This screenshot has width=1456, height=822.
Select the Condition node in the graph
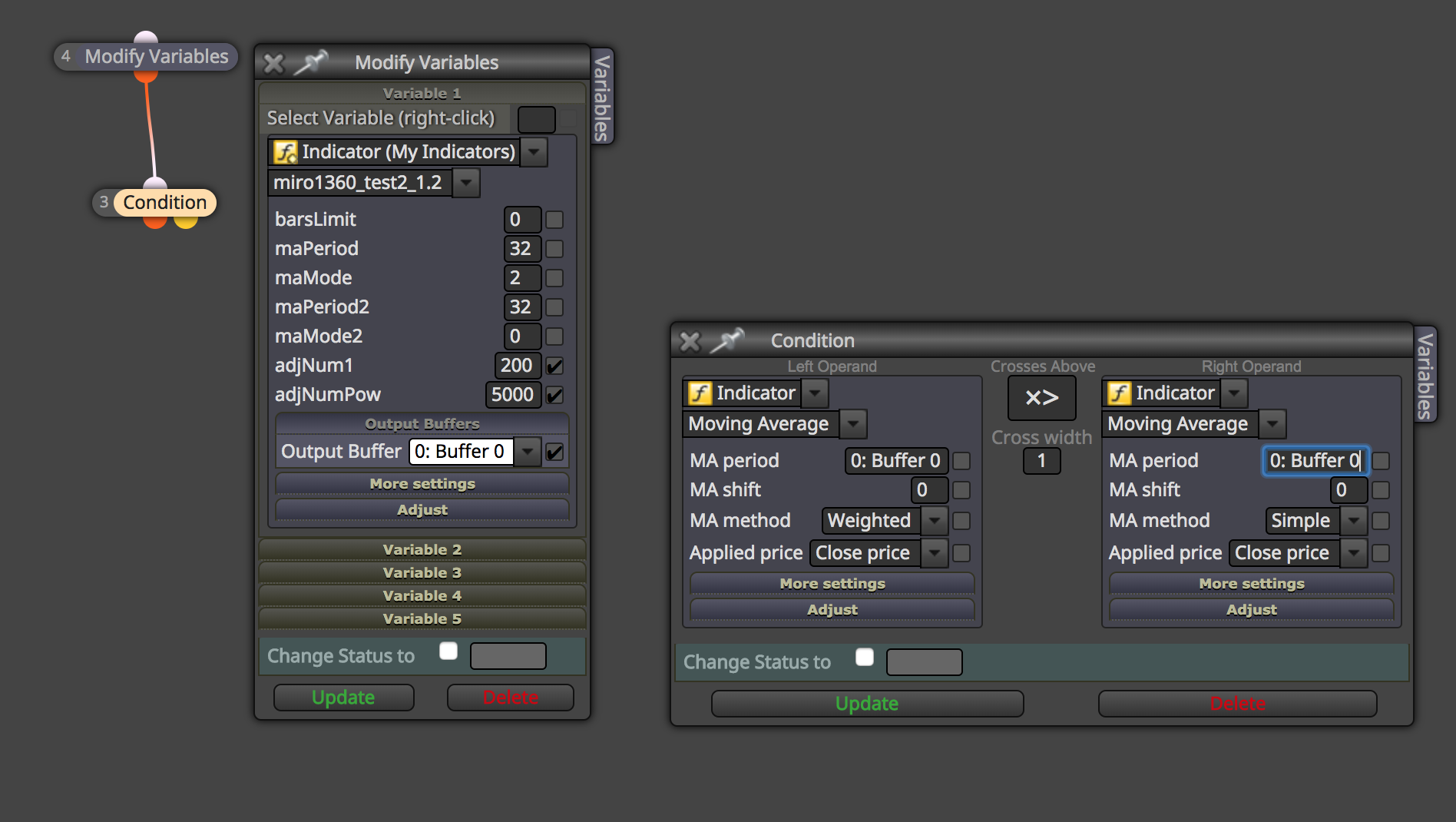coord(155,202)
